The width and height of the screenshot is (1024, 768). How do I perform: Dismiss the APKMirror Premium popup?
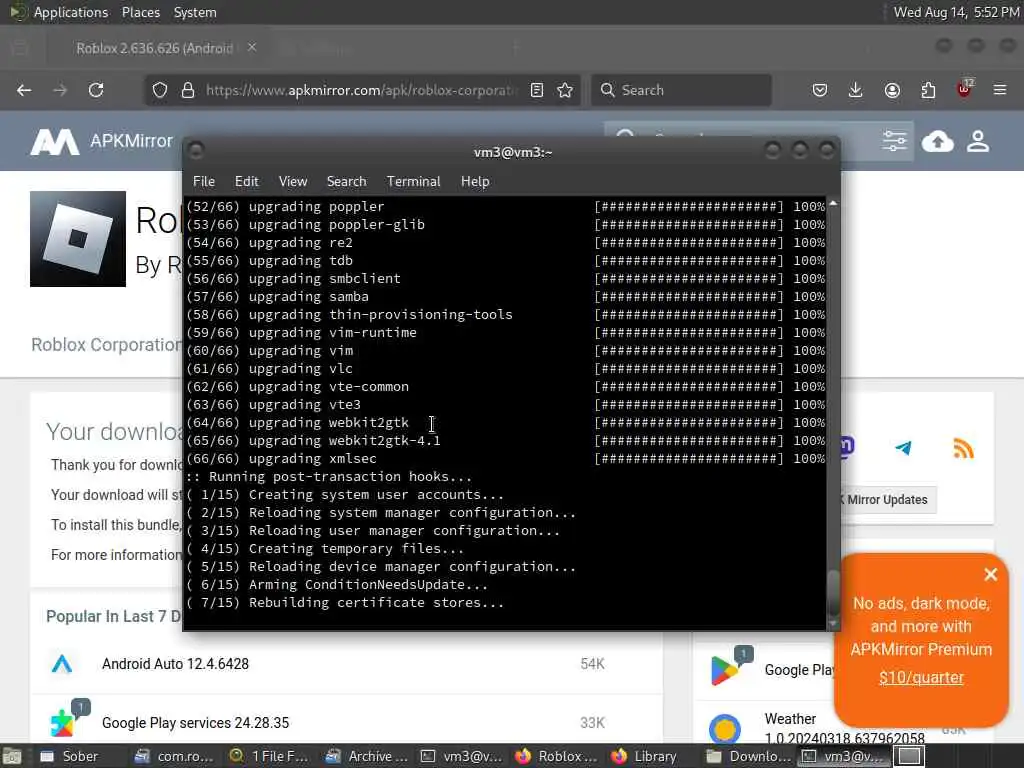[991, 574]
